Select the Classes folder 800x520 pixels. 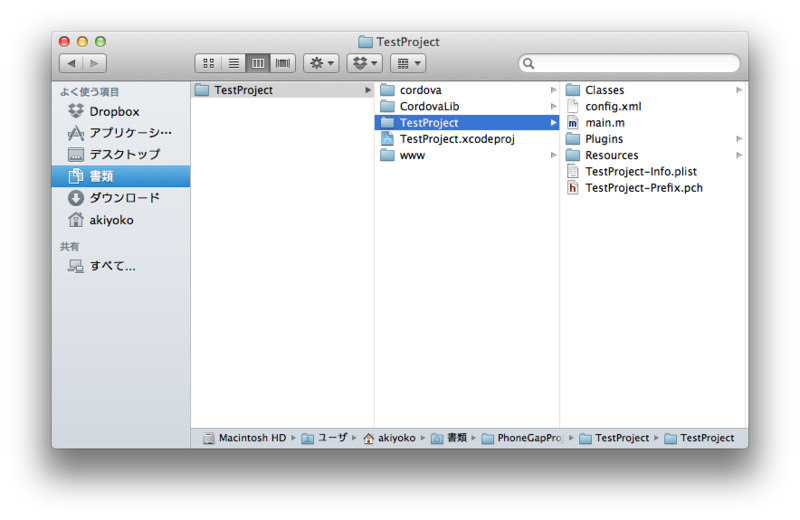click(653, 90)
